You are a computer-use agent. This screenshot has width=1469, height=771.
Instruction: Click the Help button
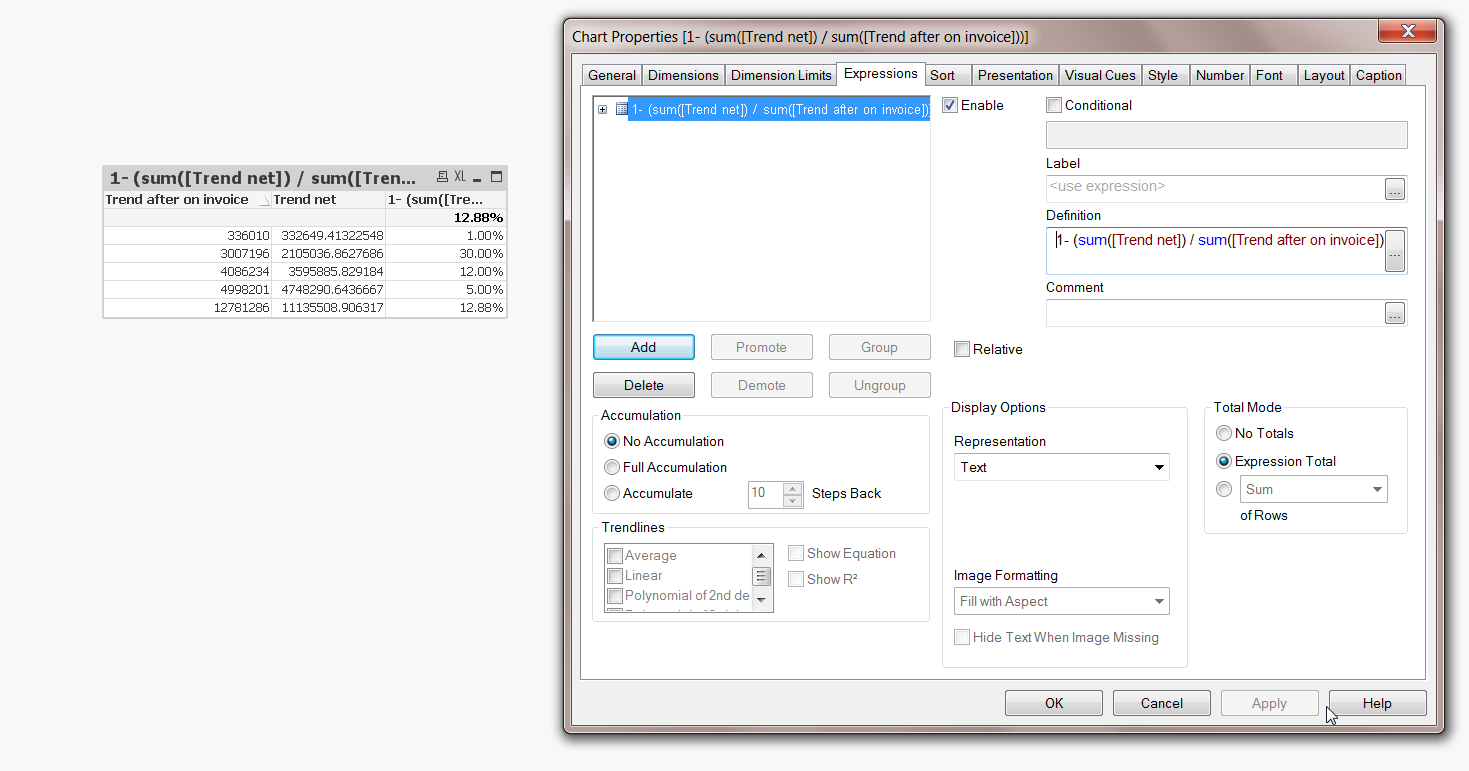pyautogui.click(x=1377, y=703)
